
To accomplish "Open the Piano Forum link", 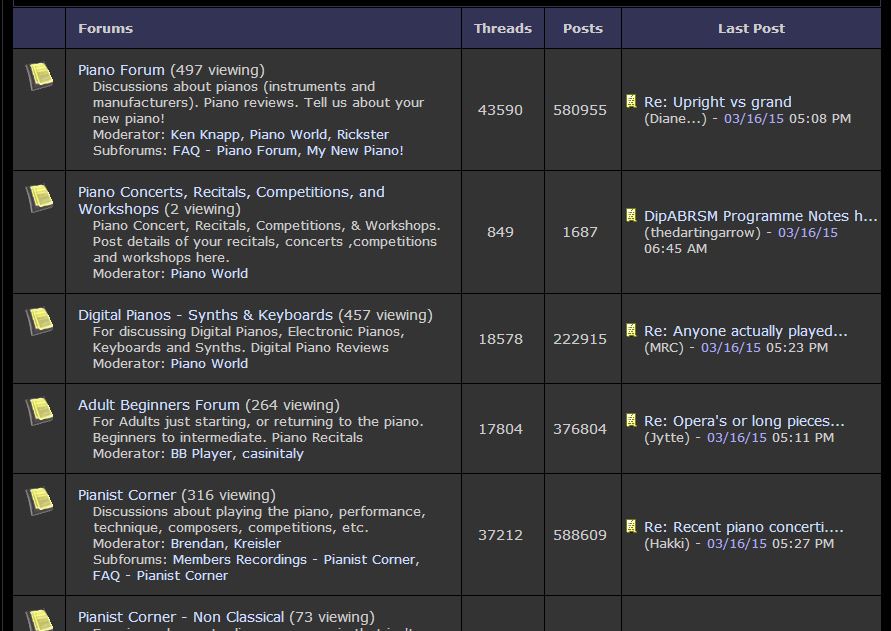I will 121,70.
